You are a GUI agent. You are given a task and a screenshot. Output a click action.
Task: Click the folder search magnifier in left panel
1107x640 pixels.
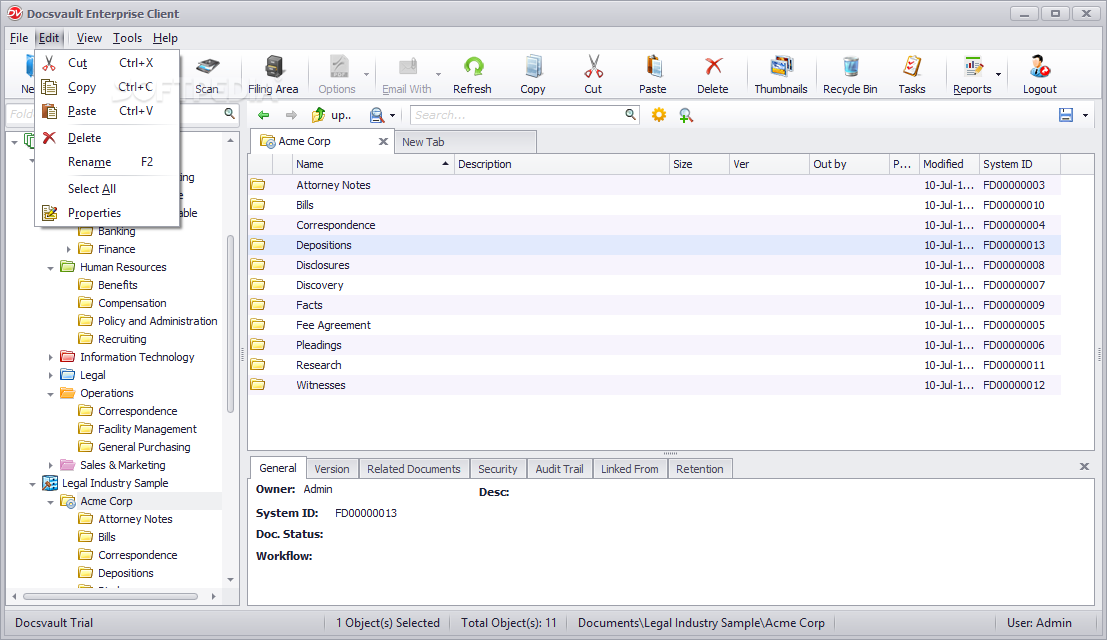229,113
